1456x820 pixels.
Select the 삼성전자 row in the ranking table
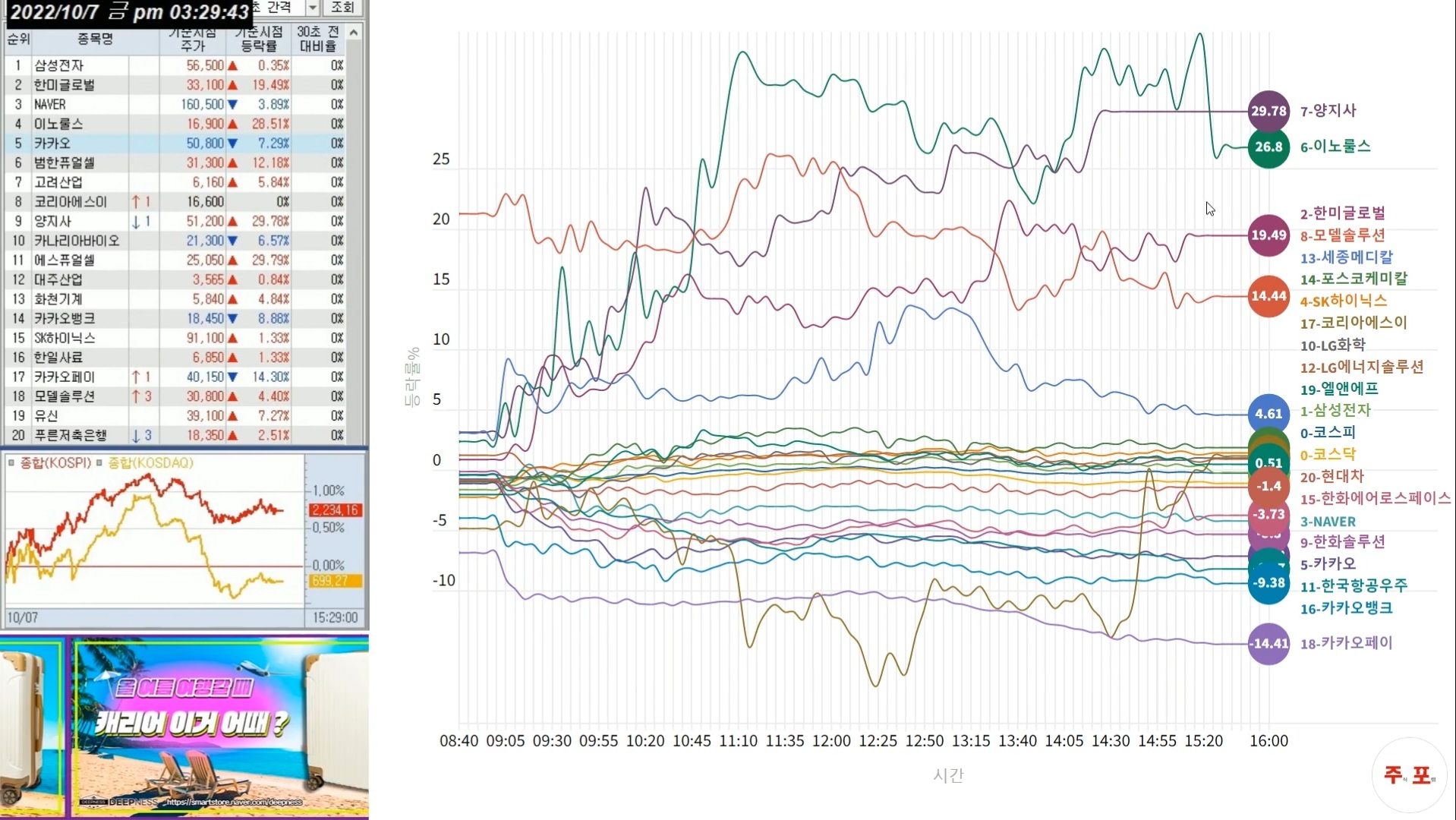pyautogui.click(x=175, y=65)
